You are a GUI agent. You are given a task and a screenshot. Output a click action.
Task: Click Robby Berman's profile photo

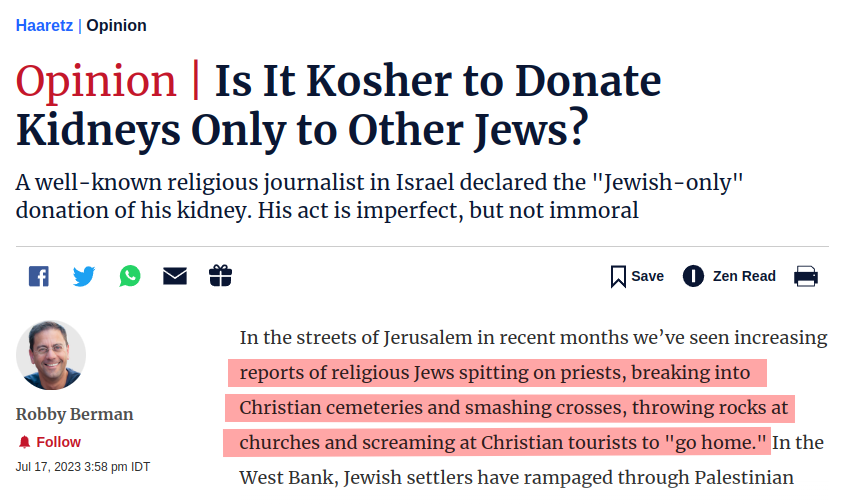pos(51,355)
